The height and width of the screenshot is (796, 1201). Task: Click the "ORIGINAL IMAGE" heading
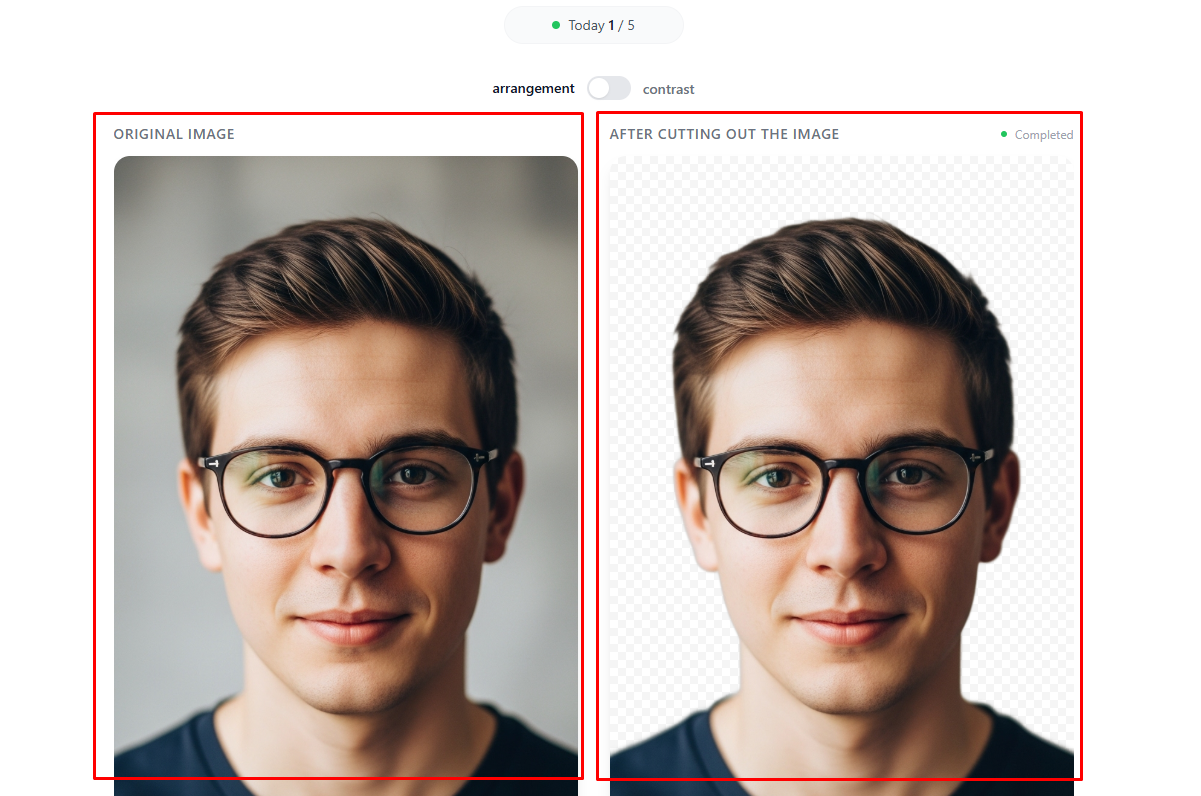click(x=174, y=134)
